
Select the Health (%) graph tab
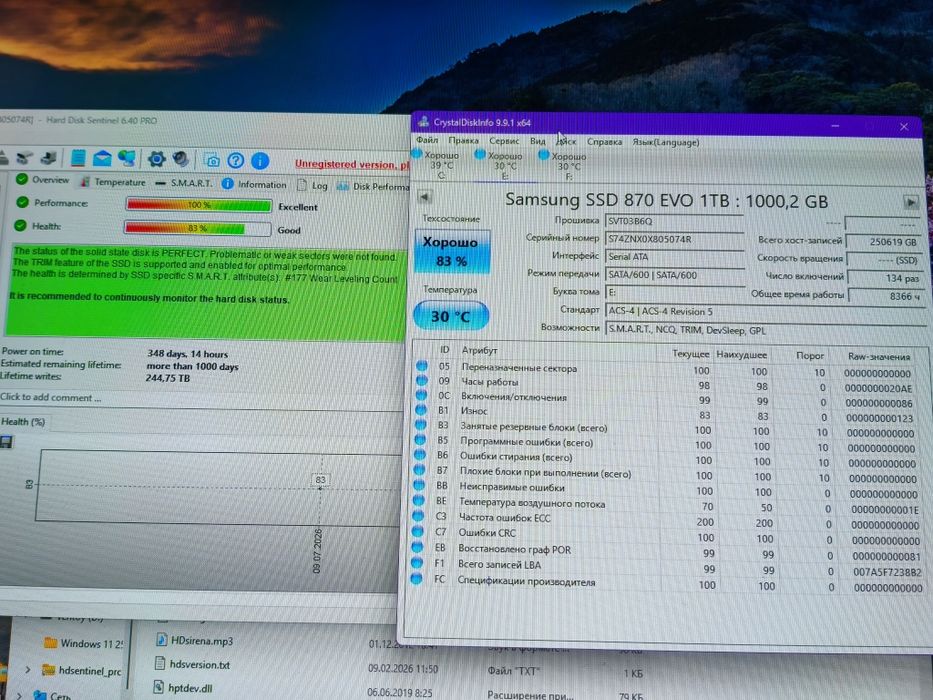tap(24, 421)
